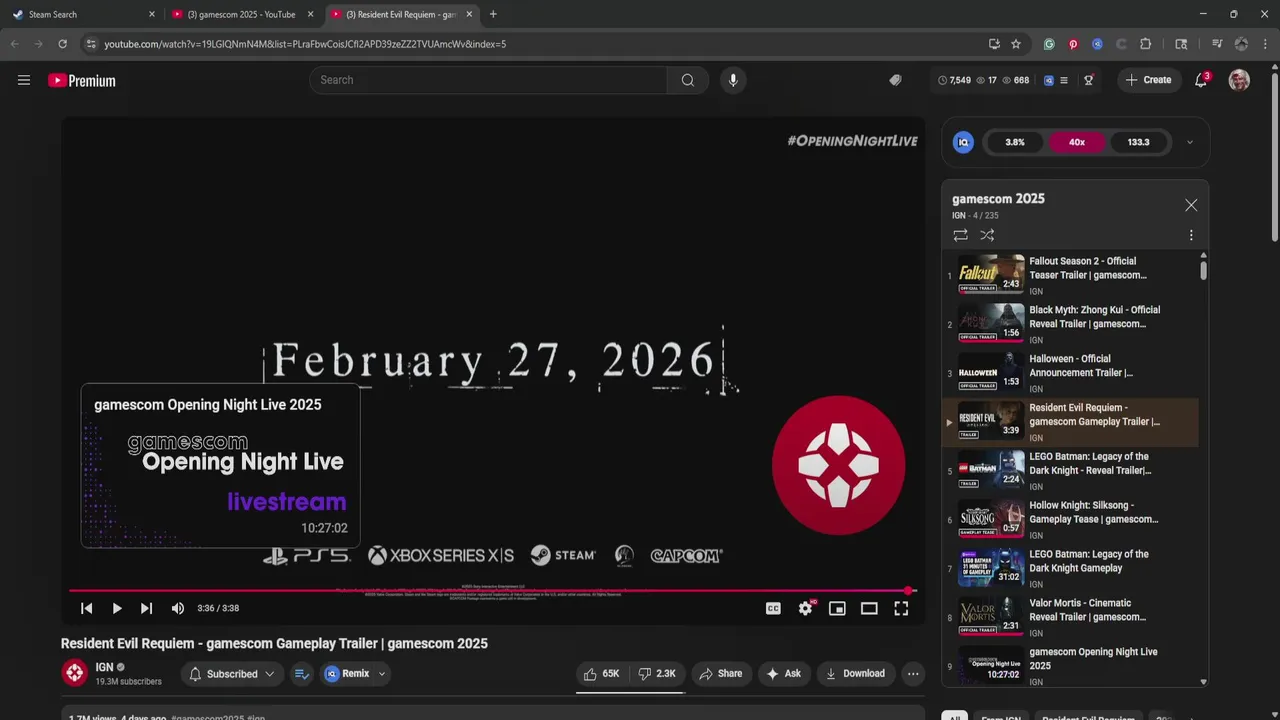Screen dimensions: 1280x720
Task: Select the Resident Evil Requiem browser tab
Action: point(400,14)
